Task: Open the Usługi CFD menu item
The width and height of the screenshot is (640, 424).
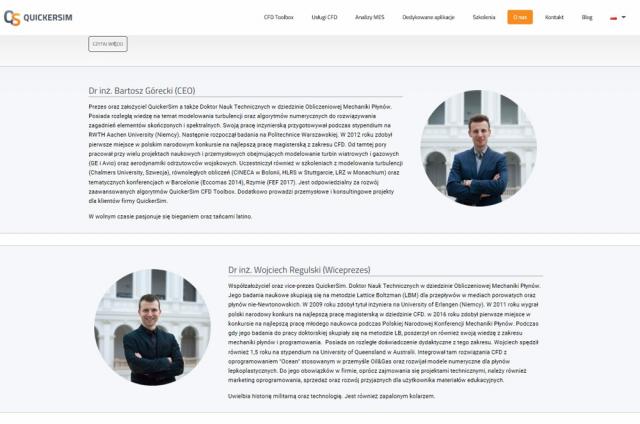Action: click(x=324, y=17)
